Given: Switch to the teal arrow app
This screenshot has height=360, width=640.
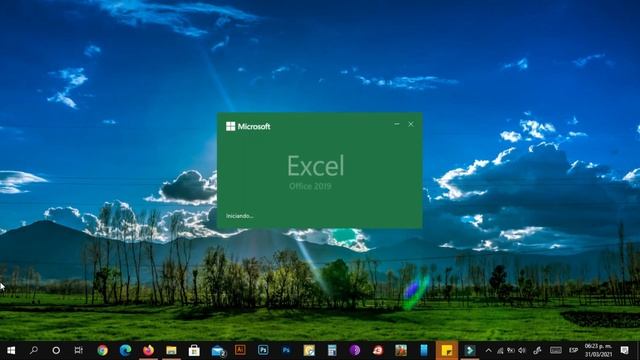Looking at the screenshot, I should 469,350.
